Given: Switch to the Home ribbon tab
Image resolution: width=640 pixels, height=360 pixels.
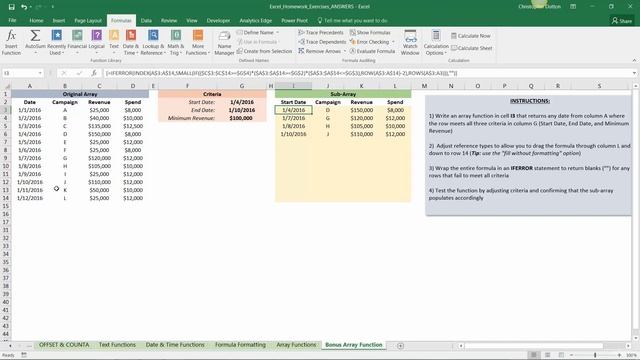Looking at the screenshot, I should pyautogui.click(x=36, y=20).
